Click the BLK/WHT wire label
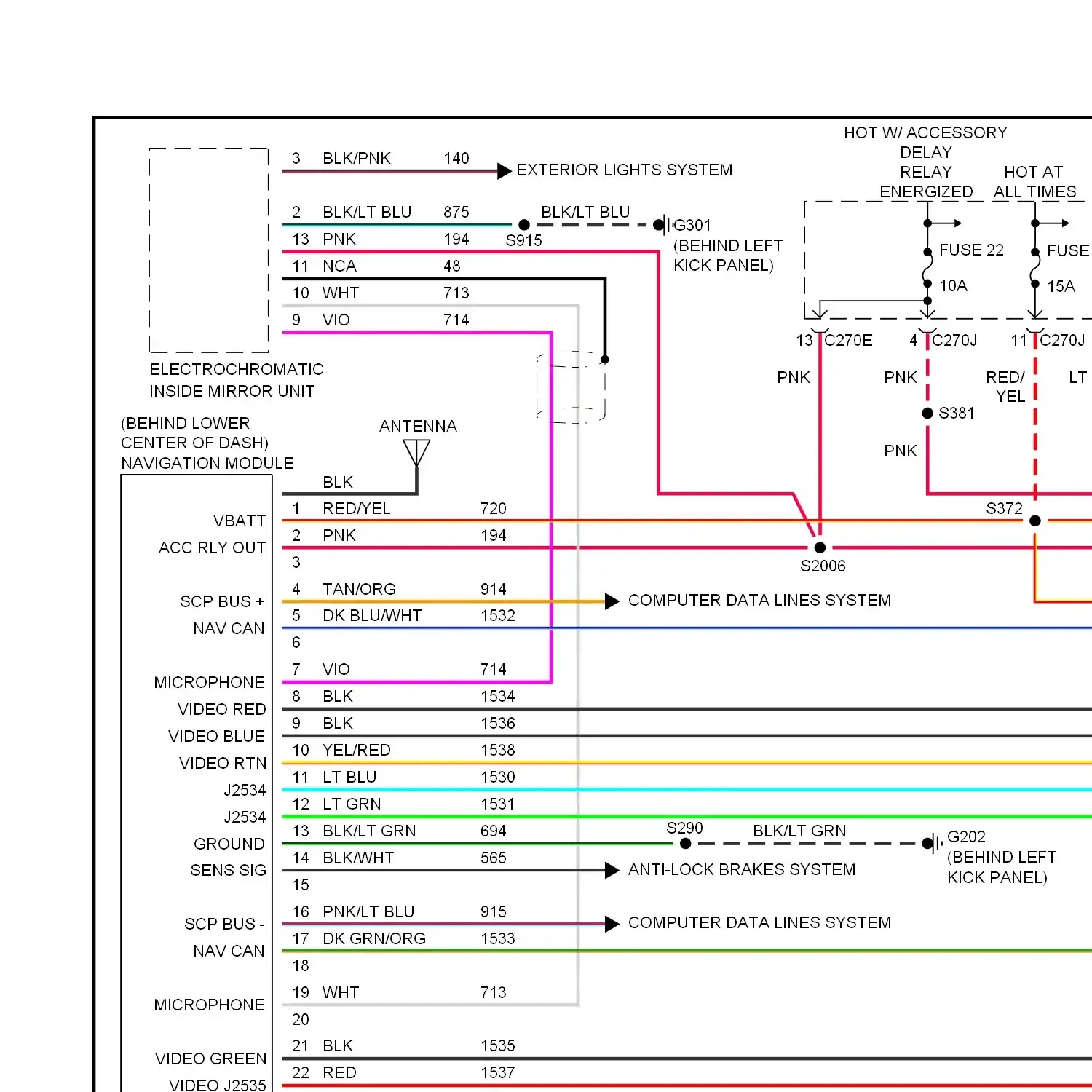This screenshot has width=1092, height=1092. click(x=358, y=858)
